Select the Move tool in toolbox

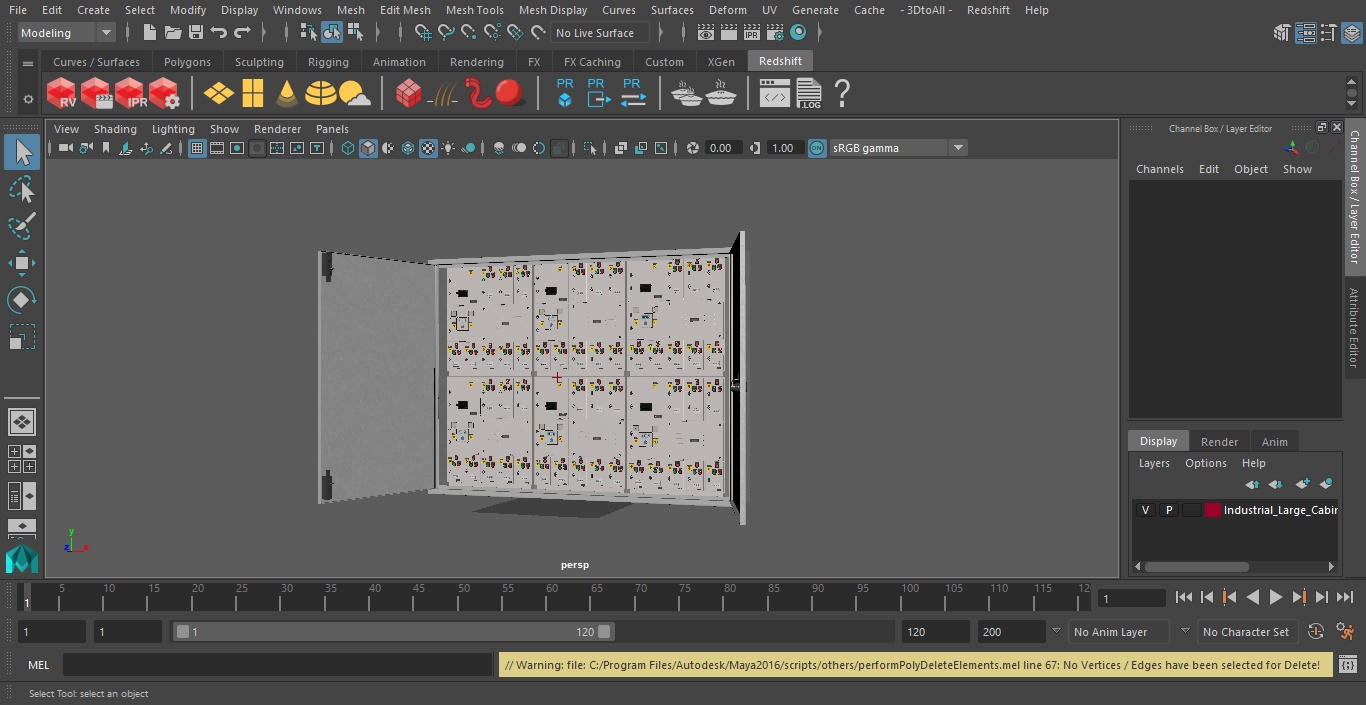point(21,264)
